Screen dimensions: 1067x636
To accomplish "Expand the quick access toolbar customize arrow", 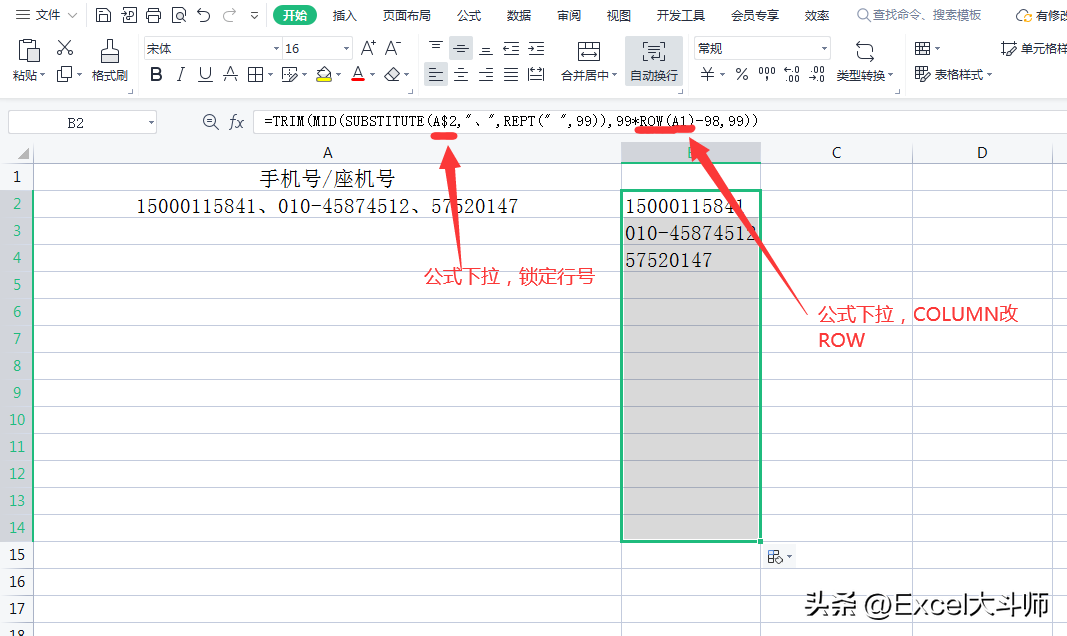I will pos(255,15).
